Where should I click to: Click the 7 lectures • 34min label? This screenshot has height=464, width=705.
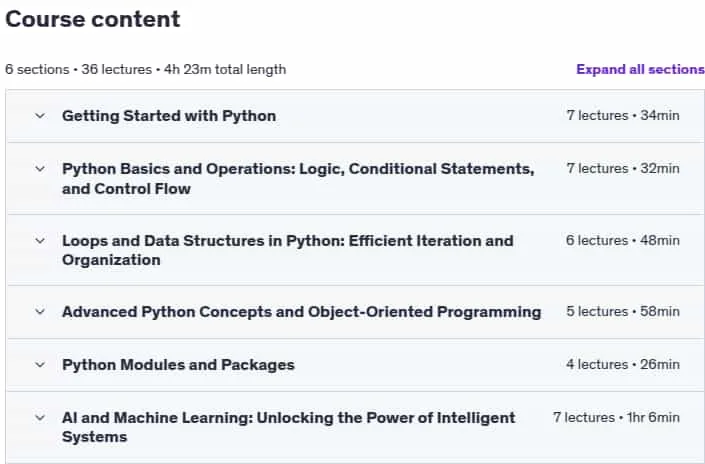coord(623,116)
